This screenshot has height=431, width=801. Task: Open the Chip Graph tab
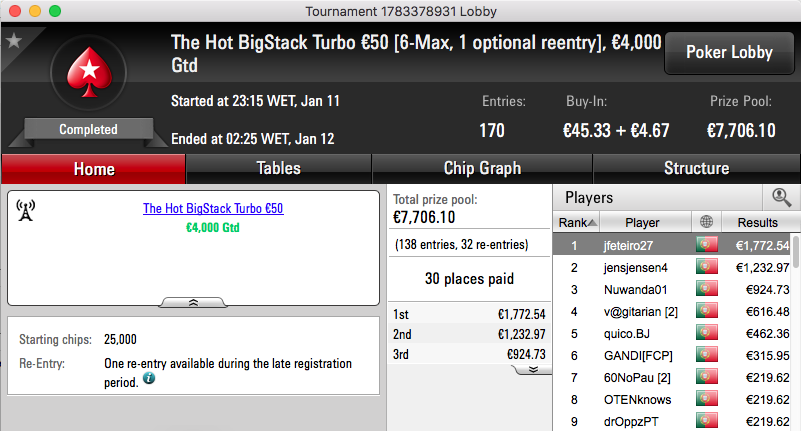tap(482, 169)
